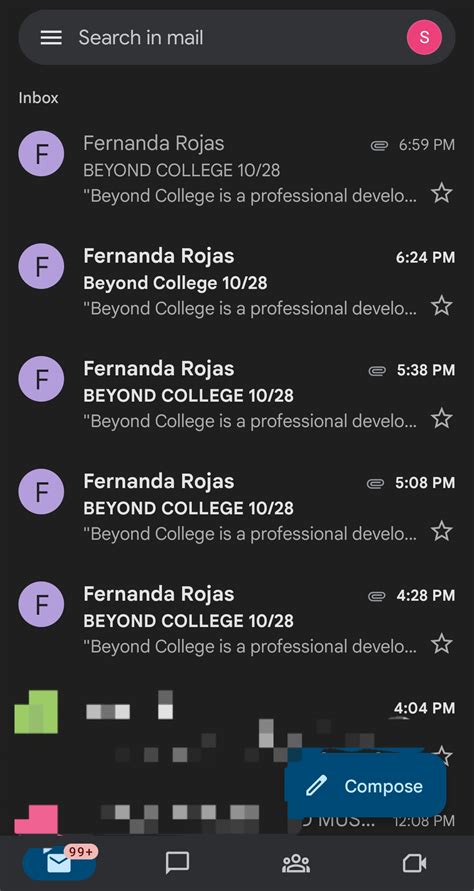Star the 4:28 PM Fernanda Rojas email
This screenshot has width=474, height=891.
coord(442,643)
